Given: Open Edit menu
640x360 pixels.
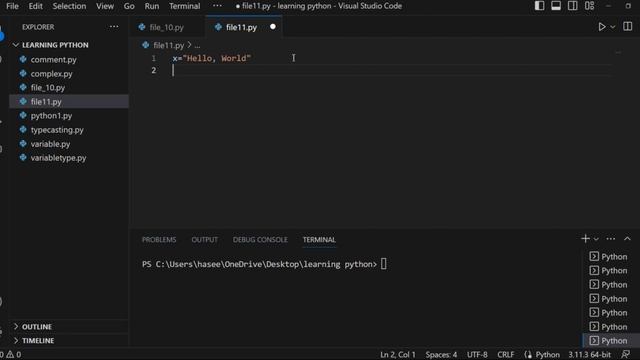Looking at the screenshot, I should 36,6.
